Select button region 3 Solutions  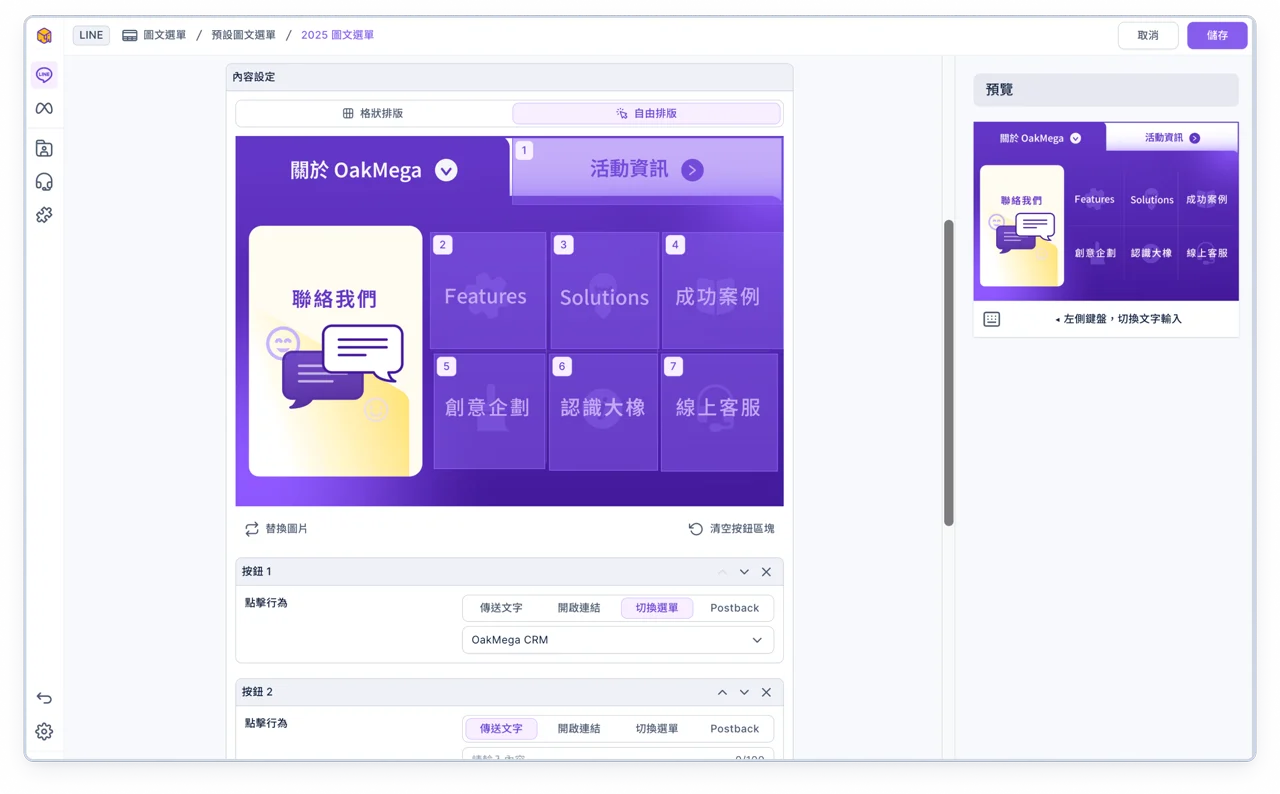coord(604,291)
